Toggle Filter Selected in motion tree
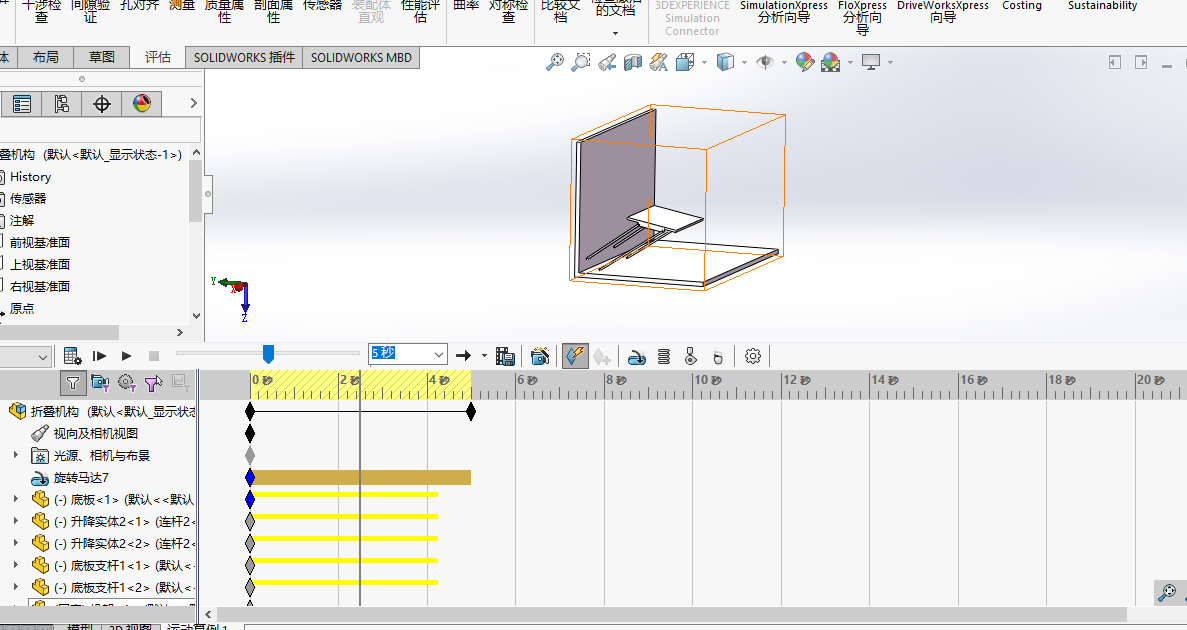 pos(153,382)
